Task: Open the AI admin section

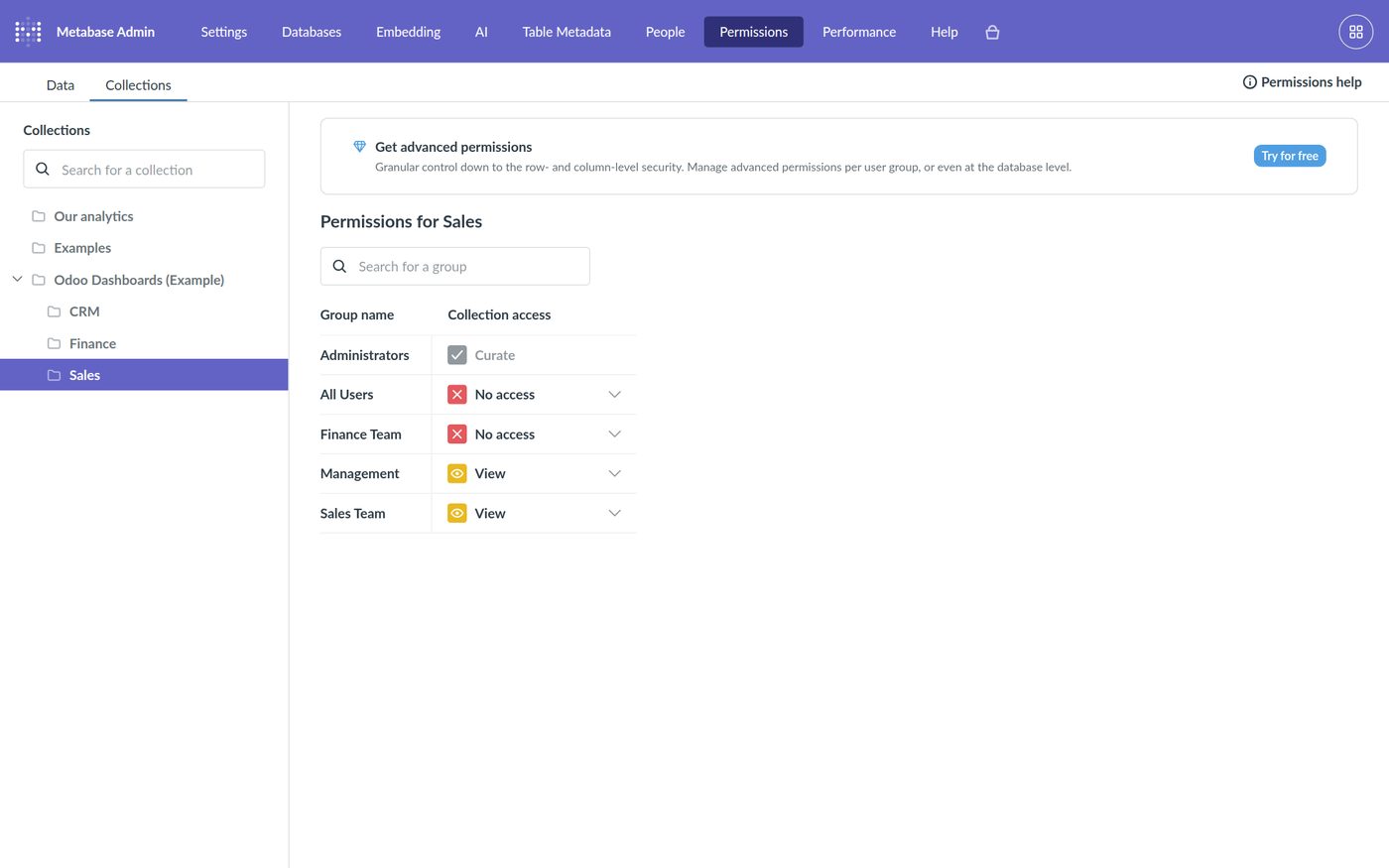Action: (481, 32)
